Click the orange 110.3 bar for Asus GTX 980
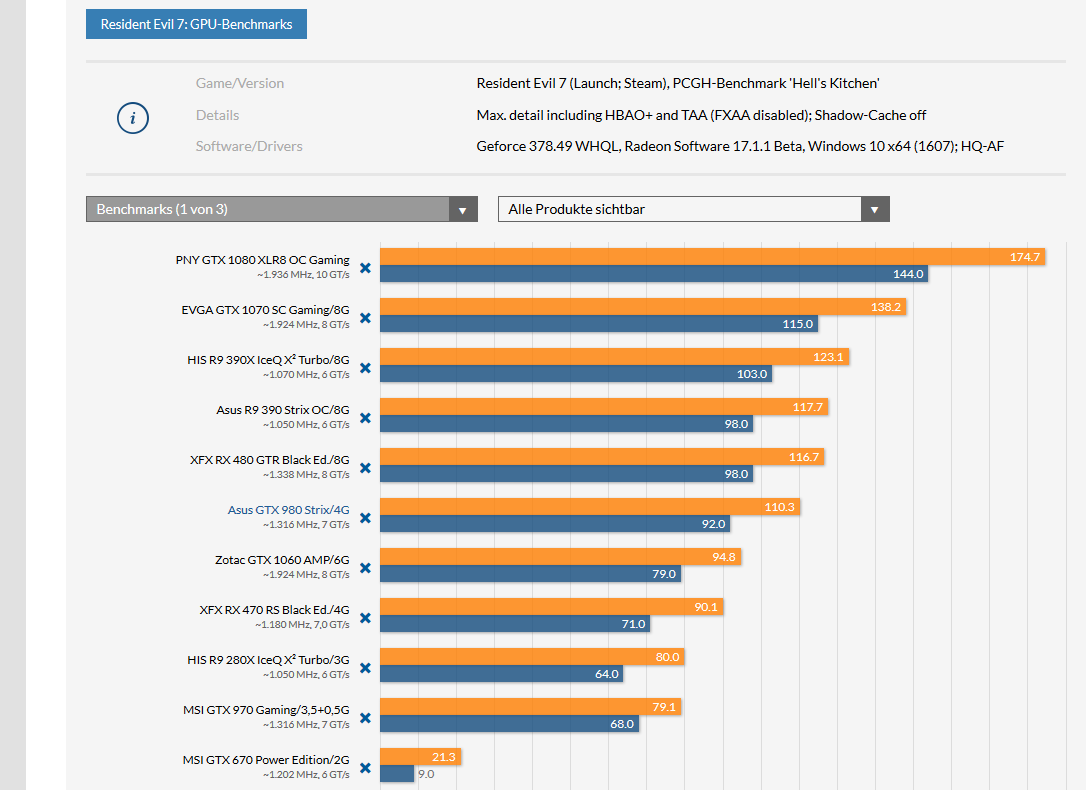Viewport: 1087px width, 790px height. coord(590,507)
